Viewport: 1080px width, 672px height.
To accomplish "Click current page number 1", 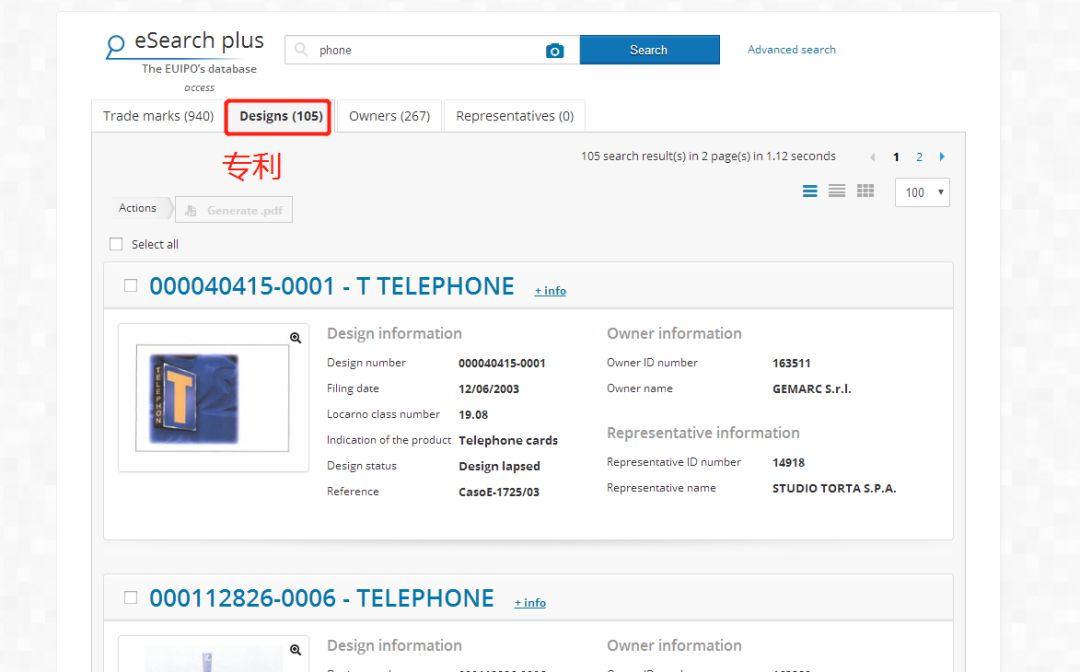I will tap(895, 157).
